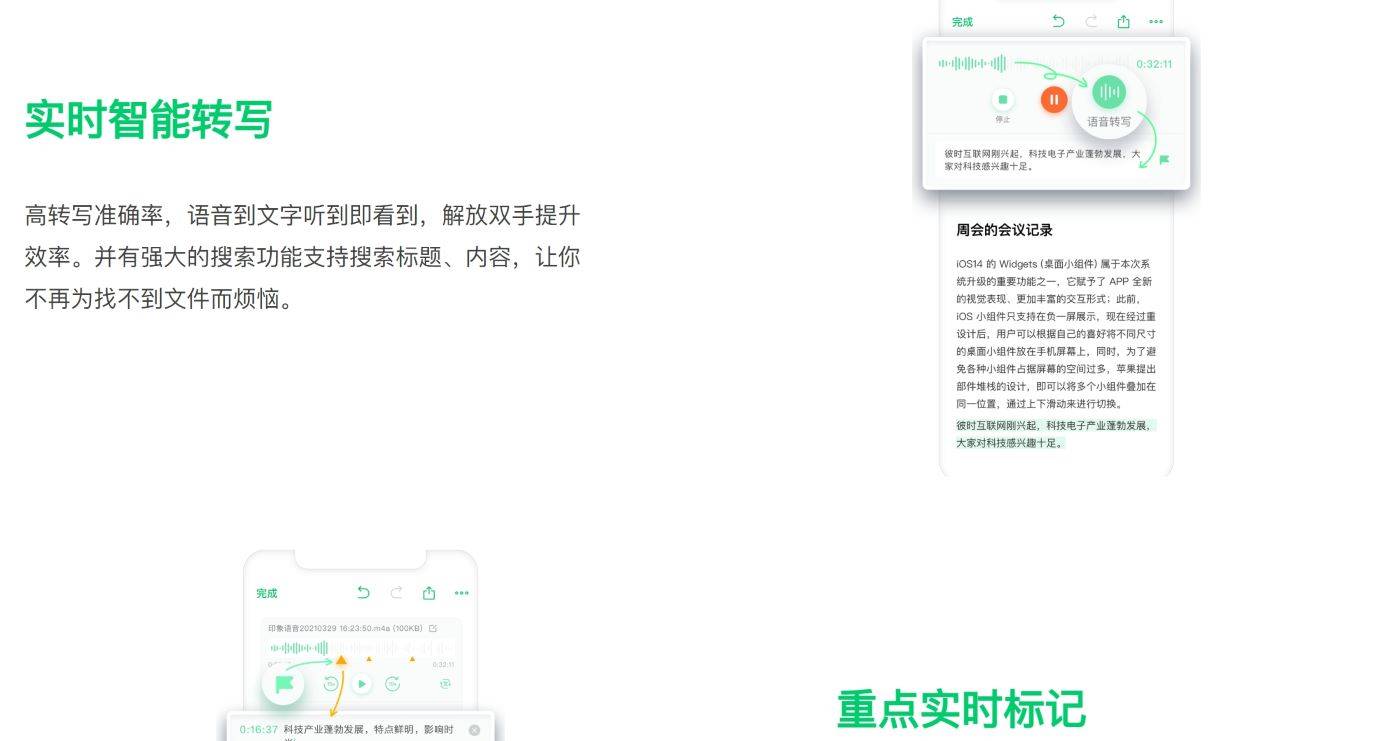The height and width of the screenshot is (741, 1387).
Task: Close the marker note with the gray X
Action: click(x=474, y=730)
